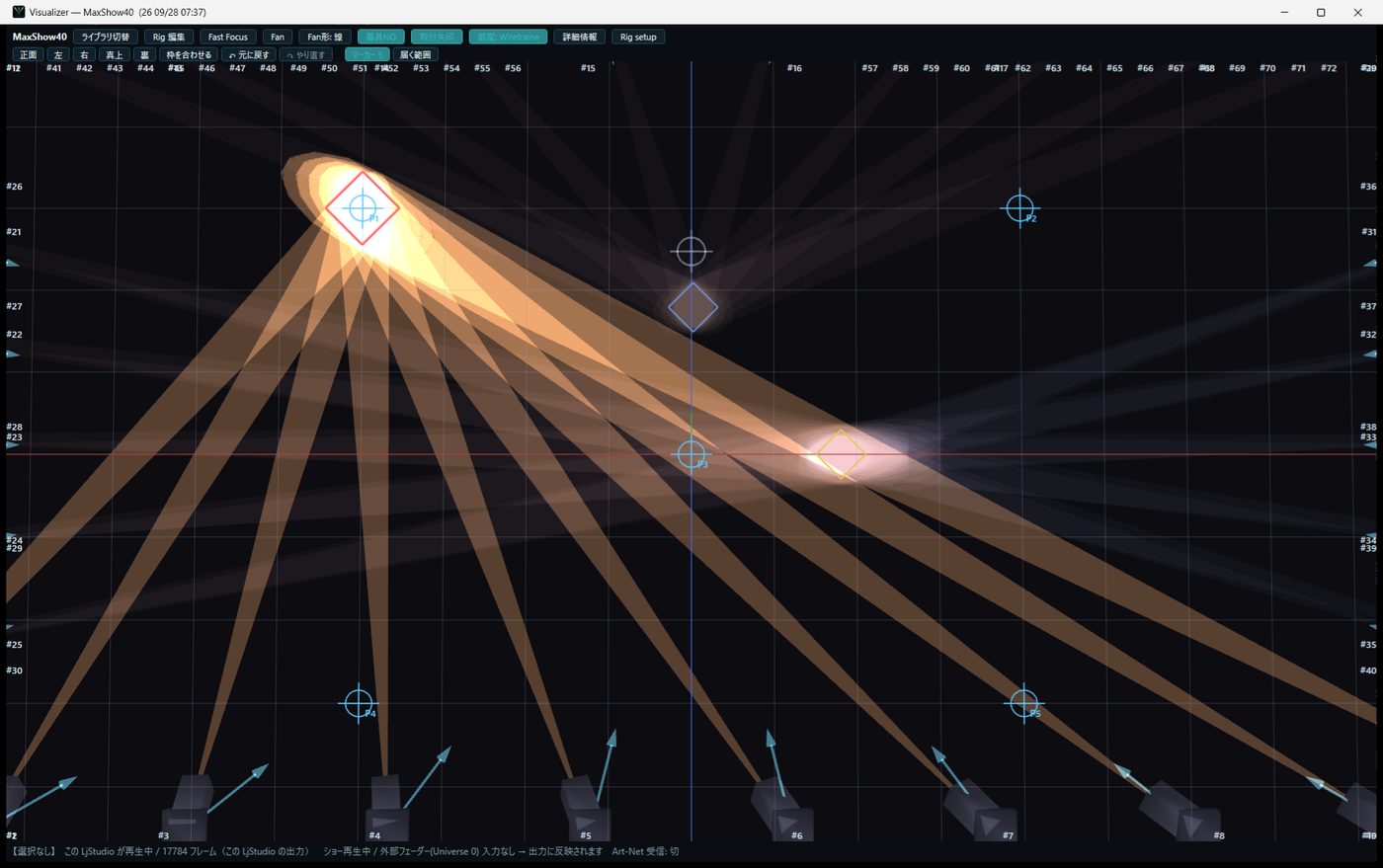Select crosshair marker P3 on the center line
This screenshot has width=1383, height=868.
point(691,454)
